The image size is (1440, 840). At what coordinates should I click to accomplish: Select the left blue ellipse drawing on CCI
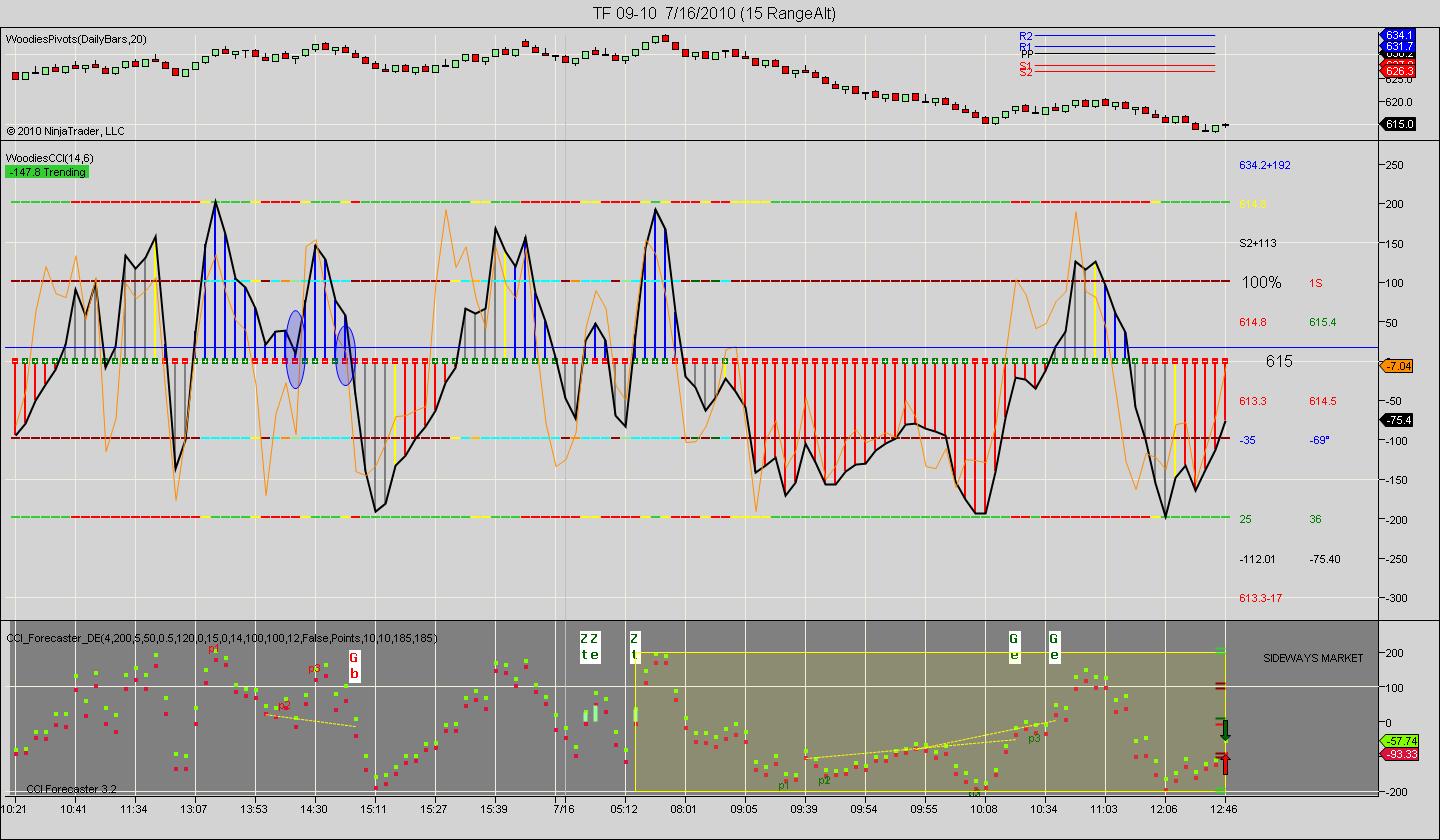(x=295, y=349)
